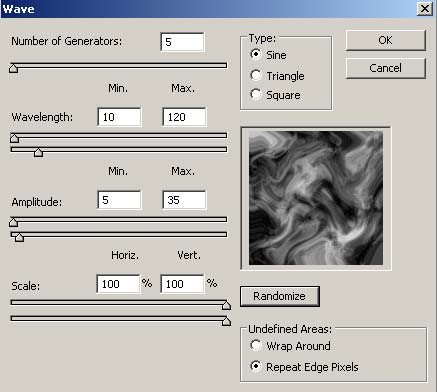Click the Number of Generators slider handle
The image size is (437, 392).
point(13,68)
